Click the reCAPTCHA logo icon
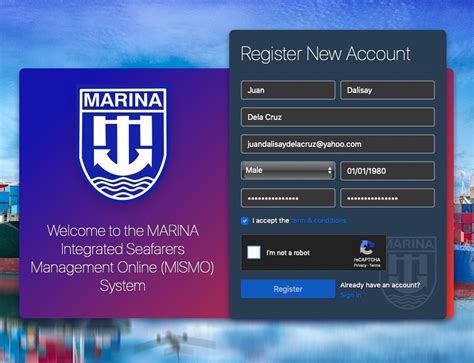This screenshot has height=363, width=474. 367,247
